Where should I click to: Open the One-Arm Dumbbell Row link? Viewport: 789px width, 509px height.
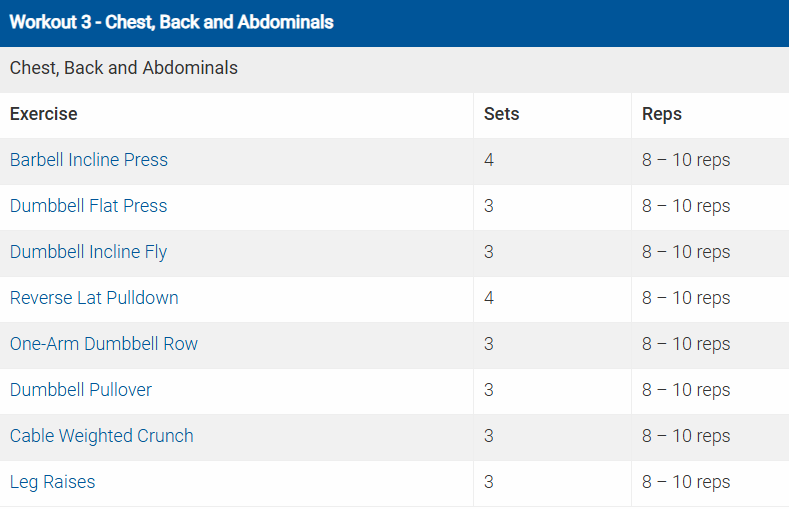tap(104, 344)
